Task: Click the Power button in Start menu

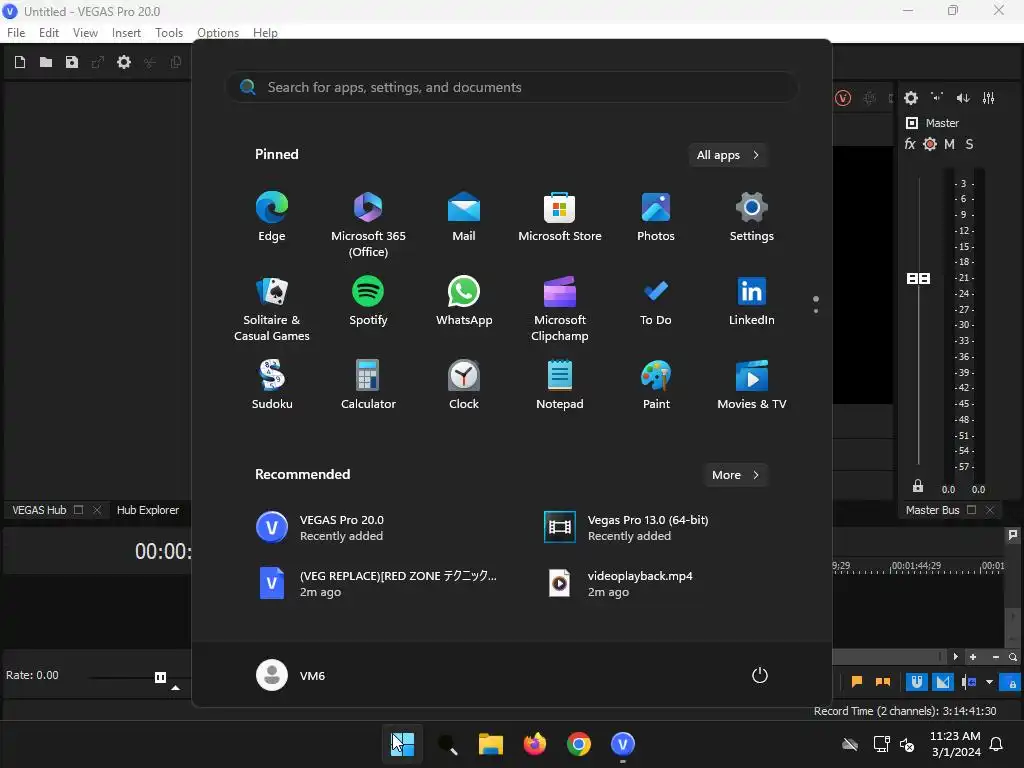Action: pyautogui.click(x=760, y=675)
